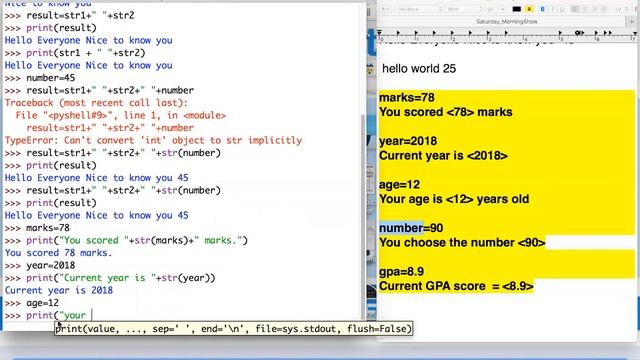The image size is (640, 360).
Task: Click the IDLE shell vertical scrollbar
Action: pos(362,216)
